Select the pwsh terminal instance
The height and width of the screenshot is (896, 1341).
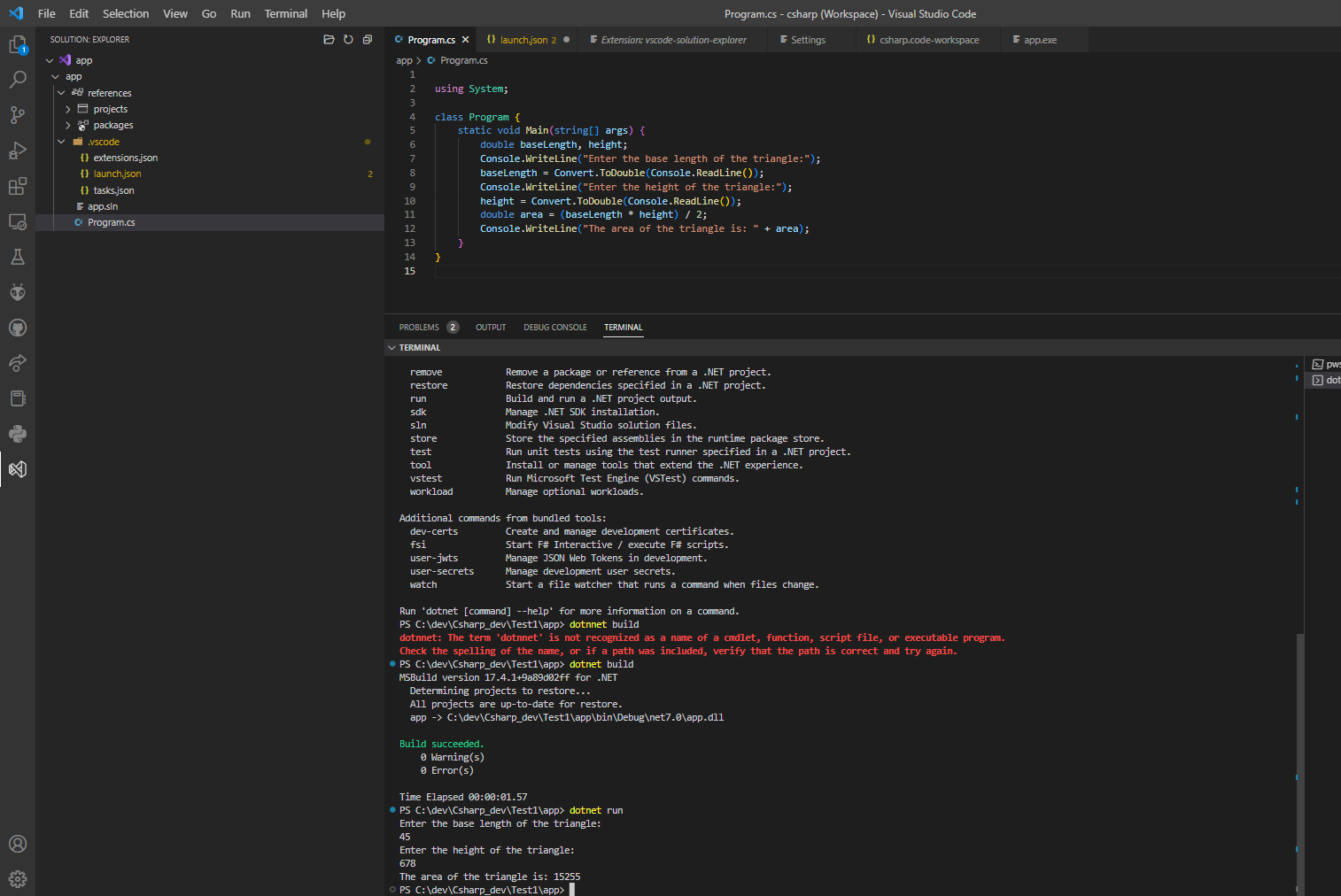(x=1326, y=364)
